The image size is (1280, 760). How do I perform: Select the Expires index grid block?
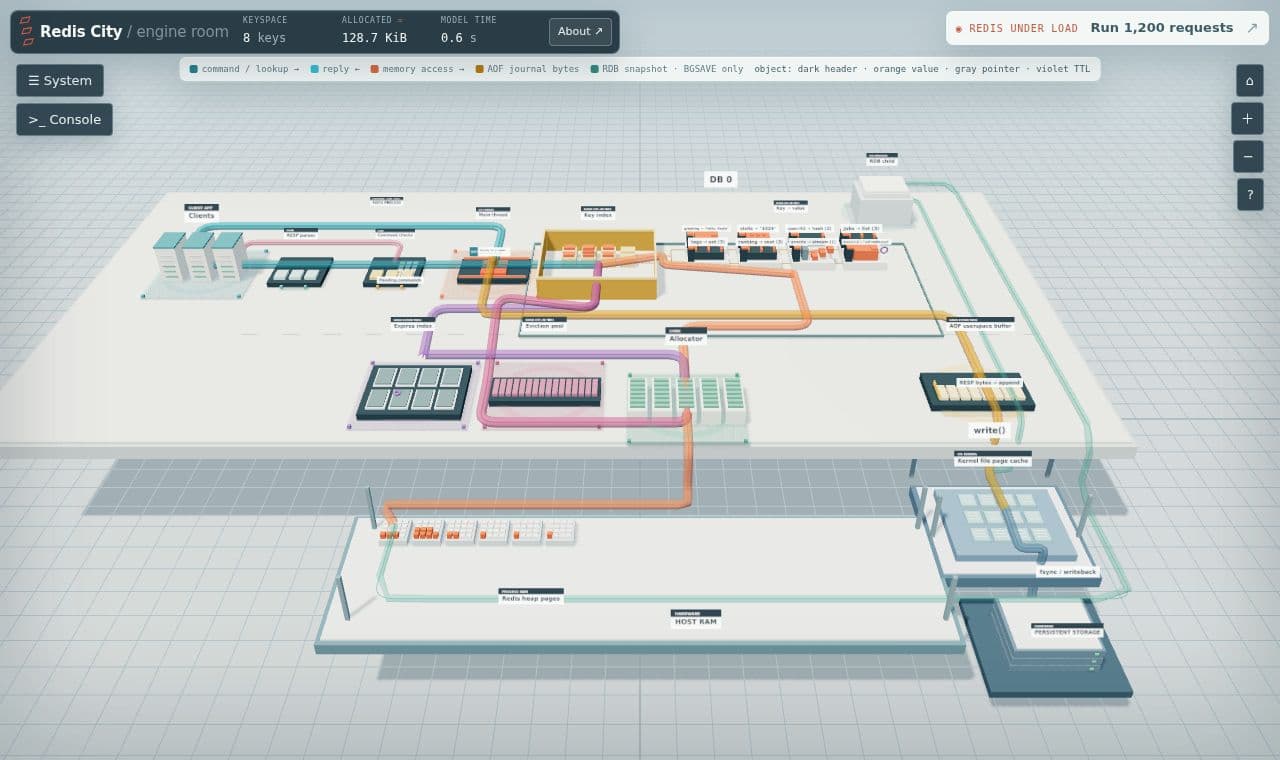(414, 390)
